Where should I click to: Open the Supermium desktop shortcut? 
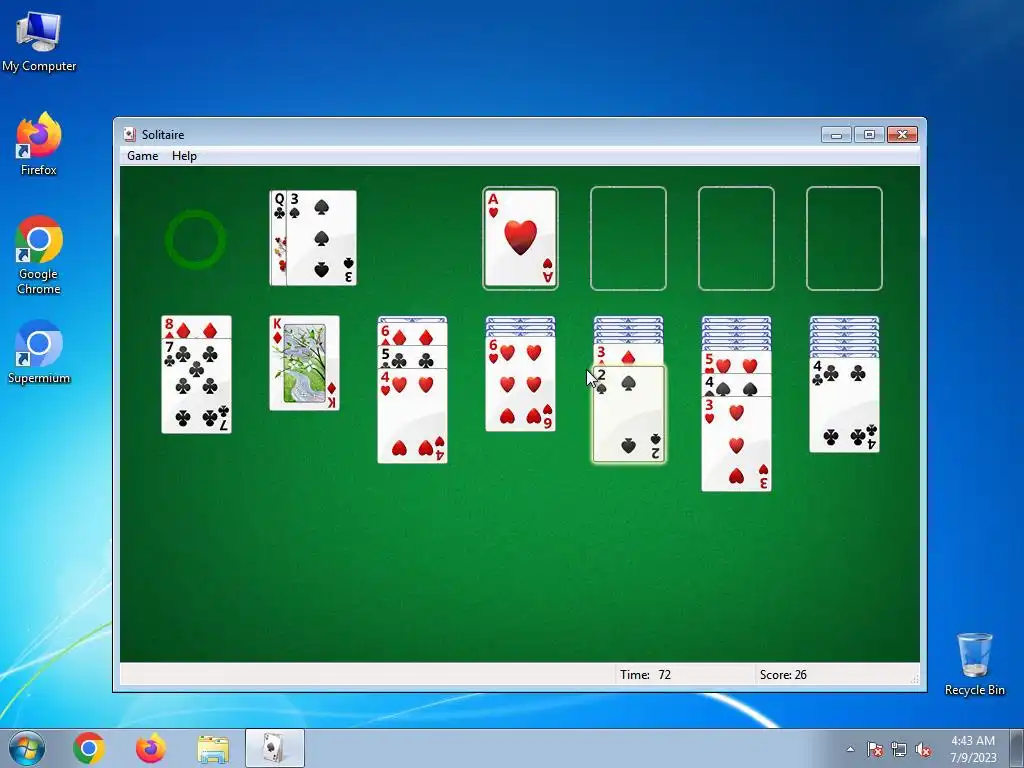(39, 352)
